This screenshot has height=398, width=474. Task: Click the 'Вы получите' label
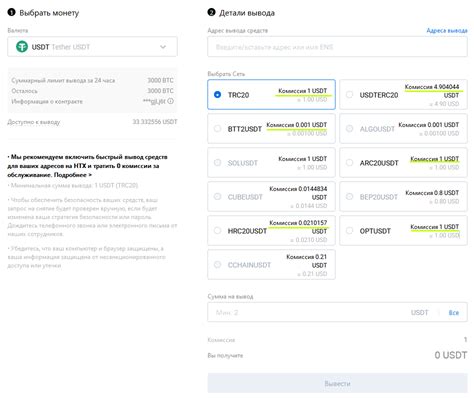(225, 355)
